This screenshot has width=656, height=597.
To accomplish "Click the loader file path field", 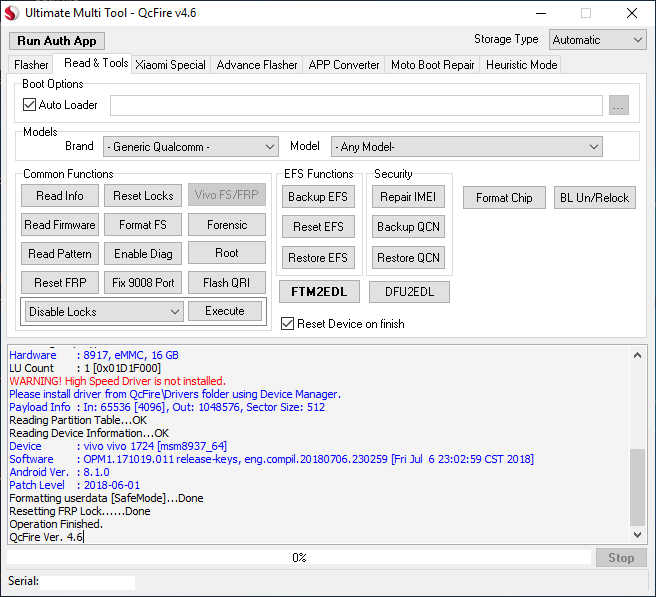I will tap(356, 105).
